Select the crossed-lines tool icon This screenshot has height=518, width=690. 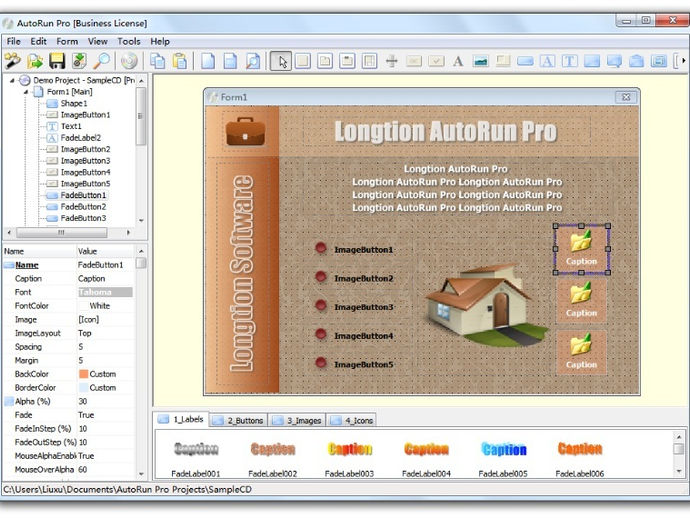coord(391,61)
